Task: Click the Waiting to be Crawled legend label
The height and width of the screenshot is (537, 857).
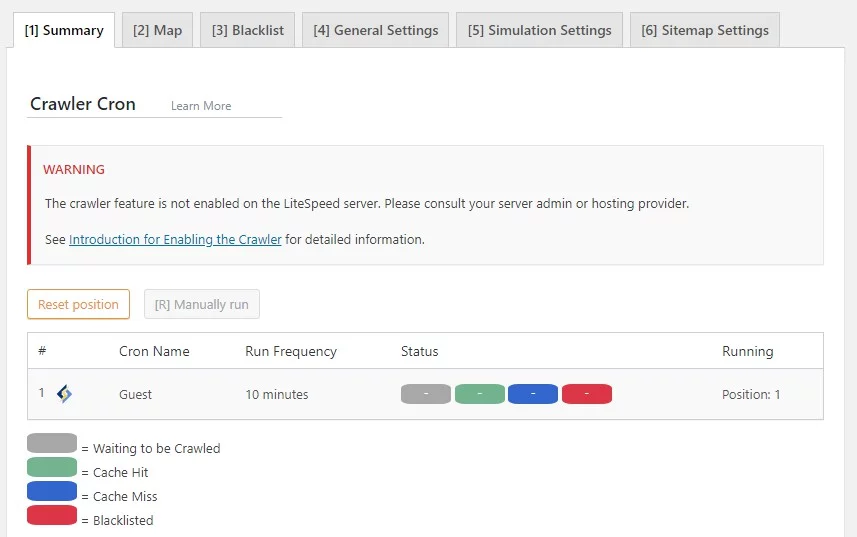Action: (156, 449)
